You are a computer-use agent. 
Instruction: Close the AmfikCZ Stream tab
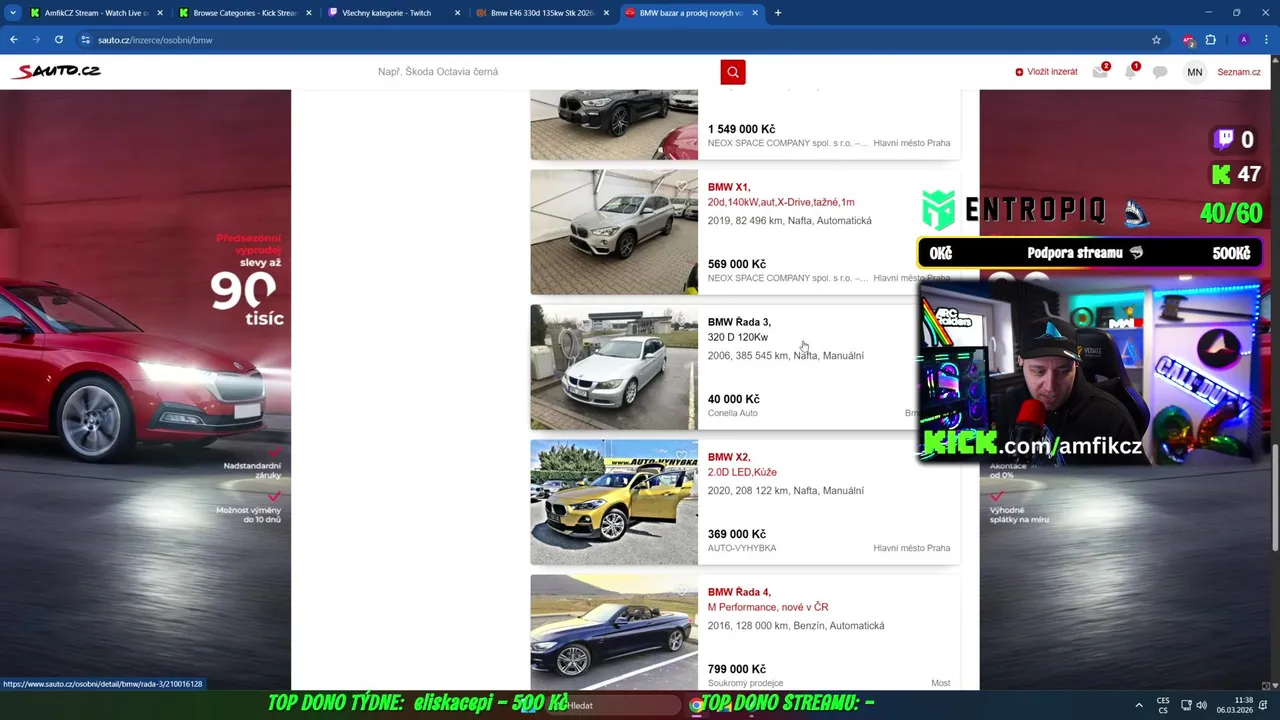160,13
